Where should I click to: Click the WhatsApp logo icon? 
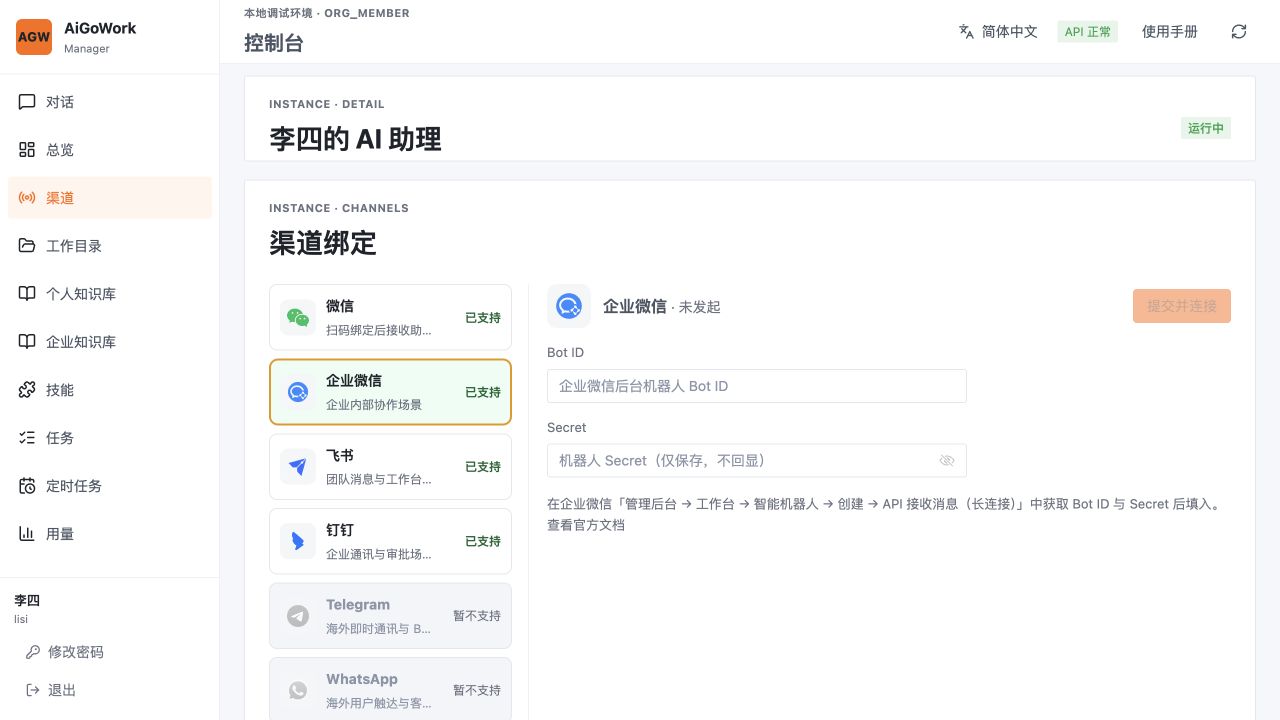pos(298,690)
